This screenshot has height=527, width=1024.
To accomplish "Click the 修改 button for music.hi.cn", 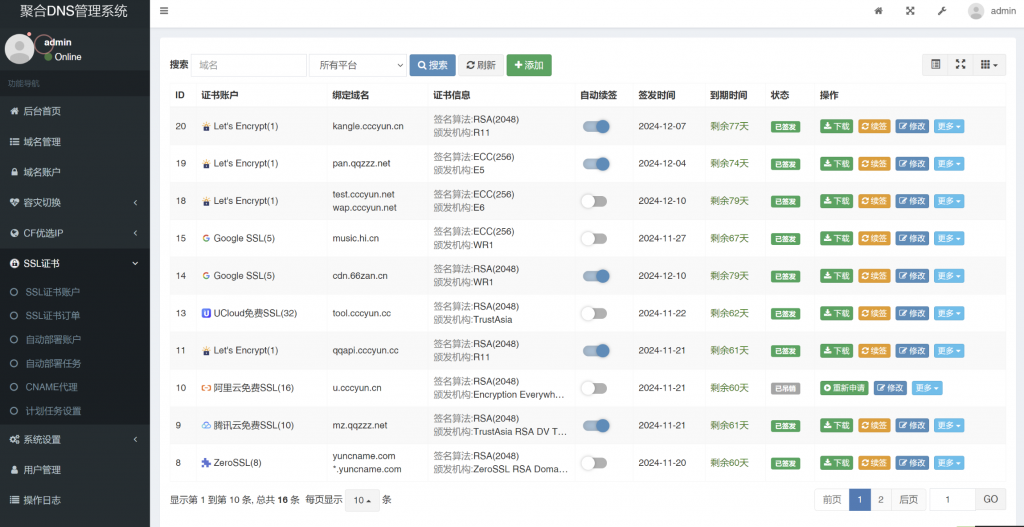I will 912,238.
